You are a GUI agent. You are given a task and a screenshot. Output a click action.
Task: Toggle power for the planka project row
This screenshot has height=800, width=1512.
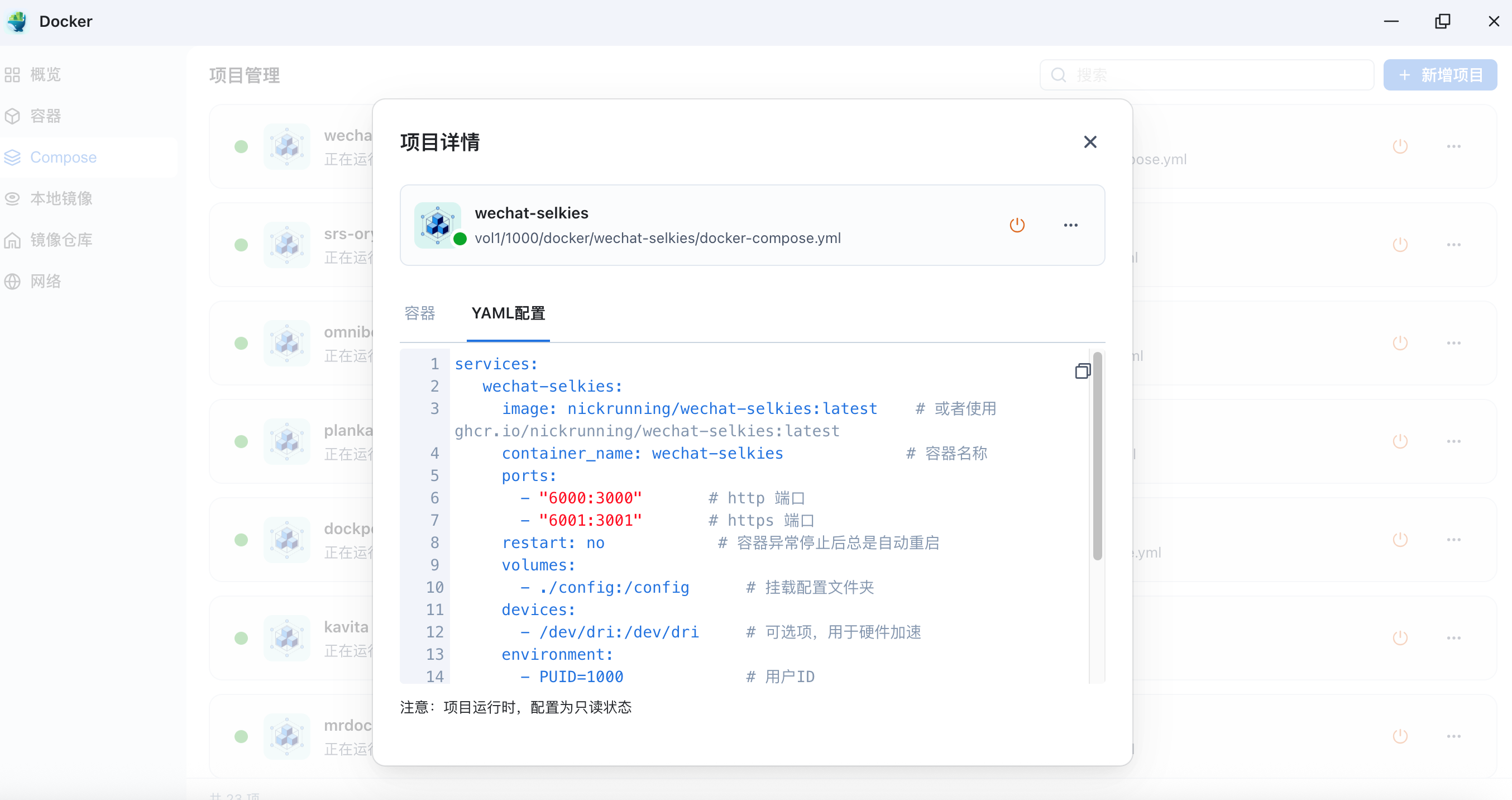[x=1400, y=441]
